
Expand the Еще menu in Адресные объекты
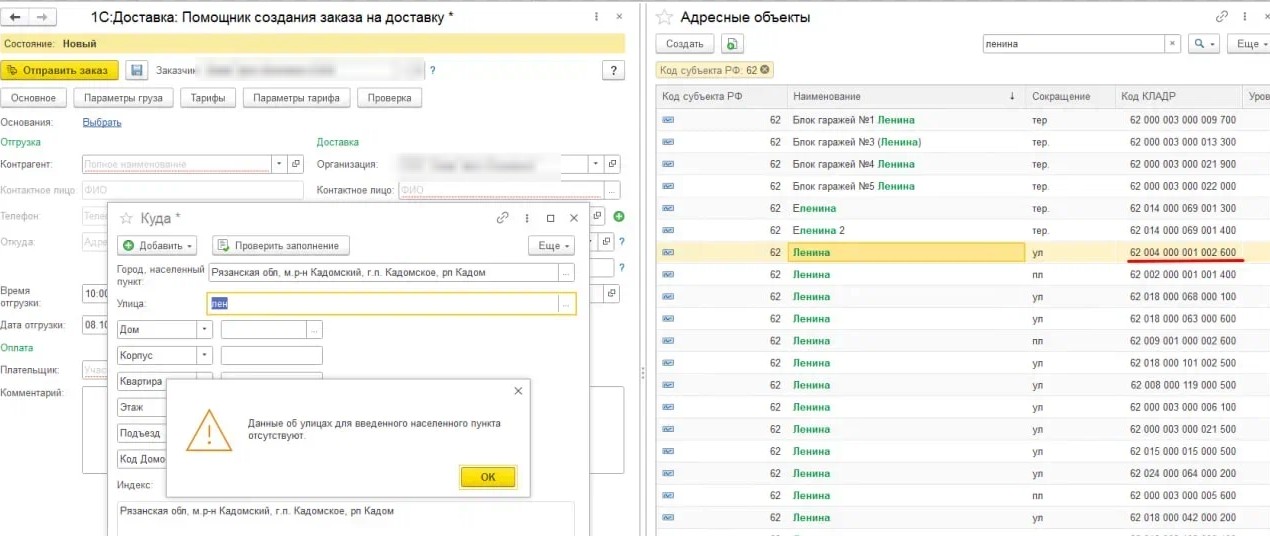tap(1248, 44)
